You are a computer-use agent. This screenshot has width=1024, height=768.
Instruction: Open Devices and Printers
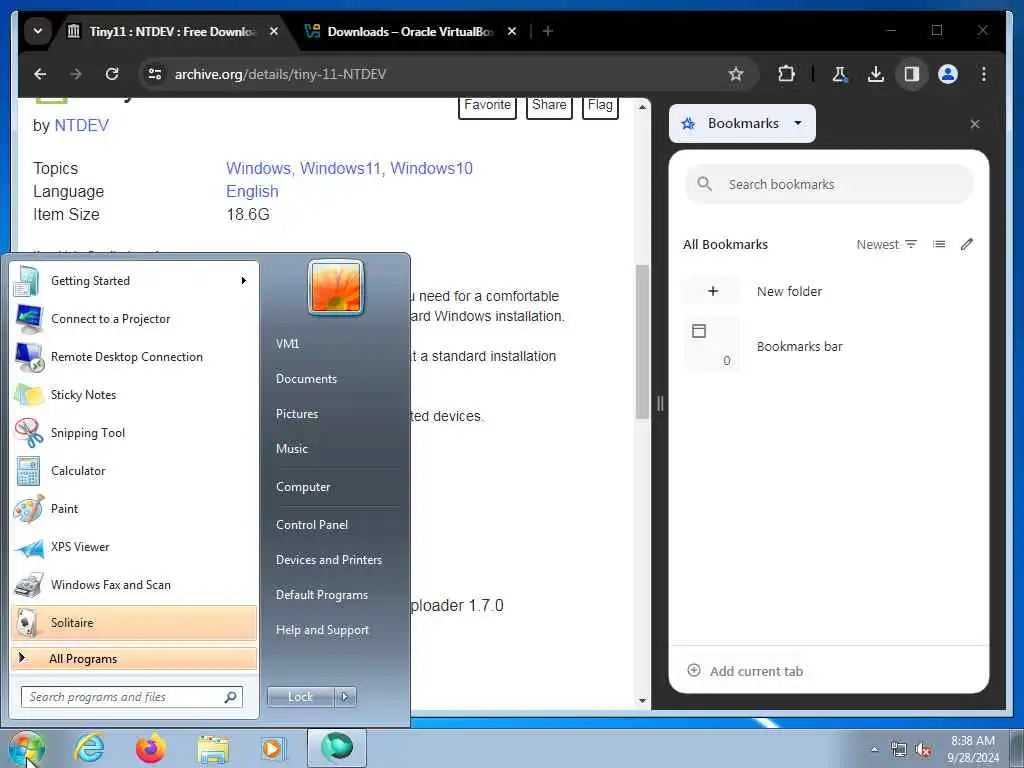coord(329,560)
